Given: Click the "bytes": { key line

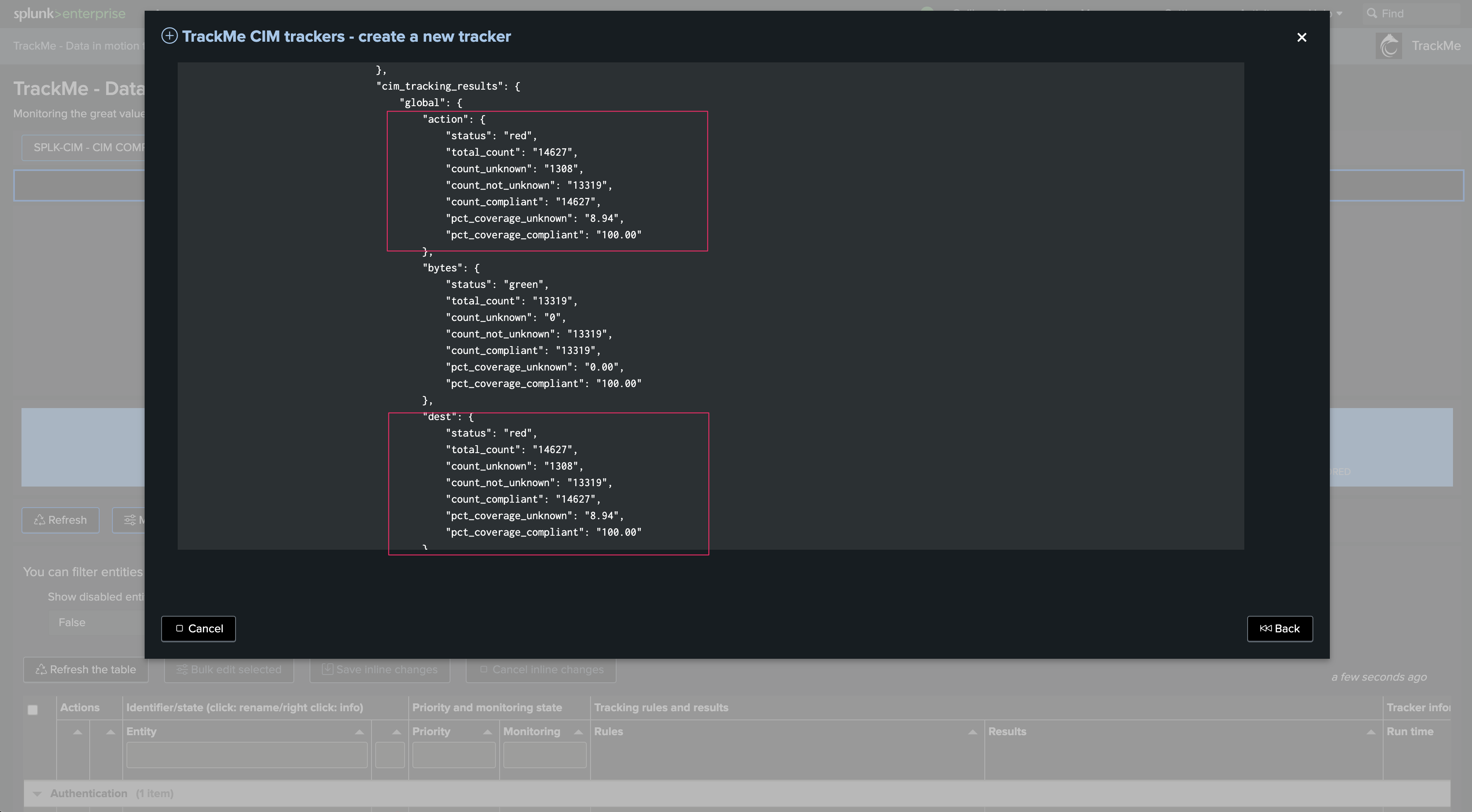Looking at the screenshot, I should (x=451, y=268).
